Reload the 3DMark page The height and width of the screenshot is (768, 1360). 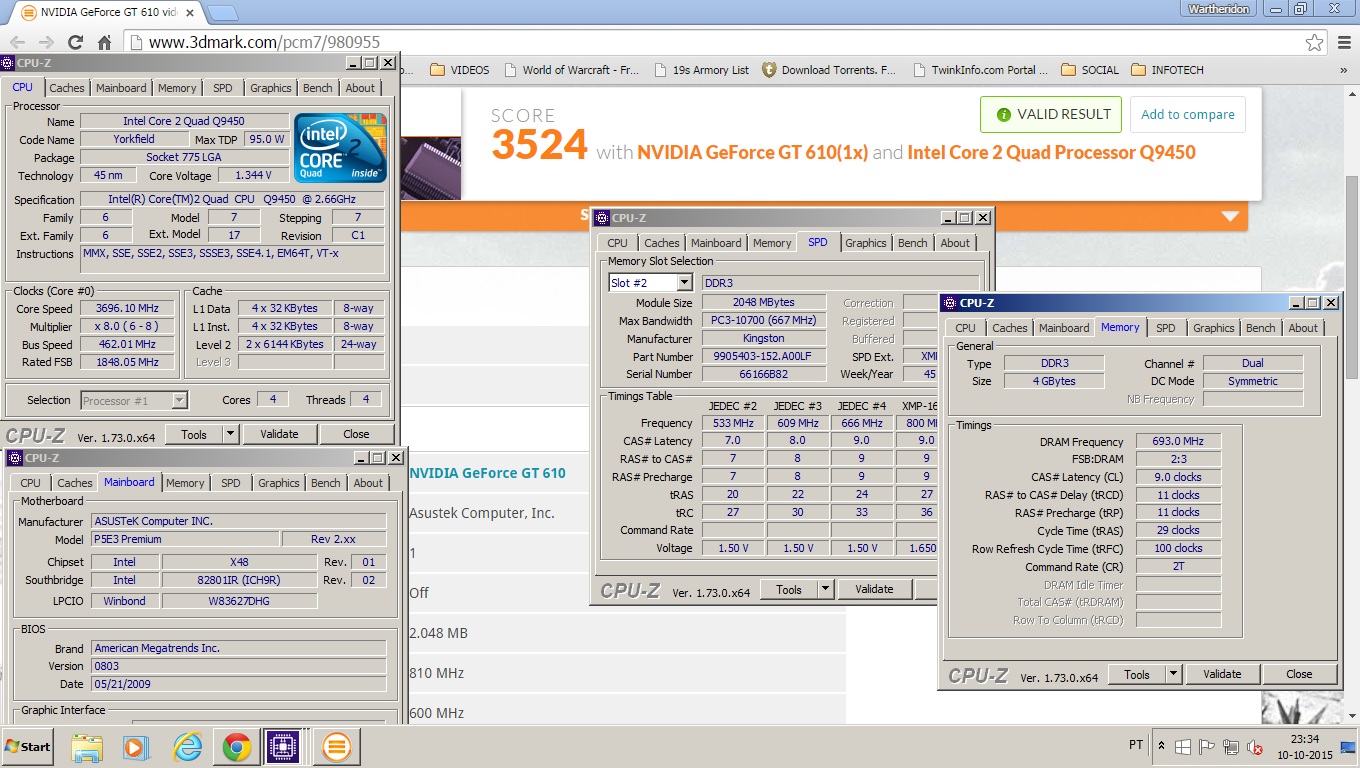(x=75, y=42)
